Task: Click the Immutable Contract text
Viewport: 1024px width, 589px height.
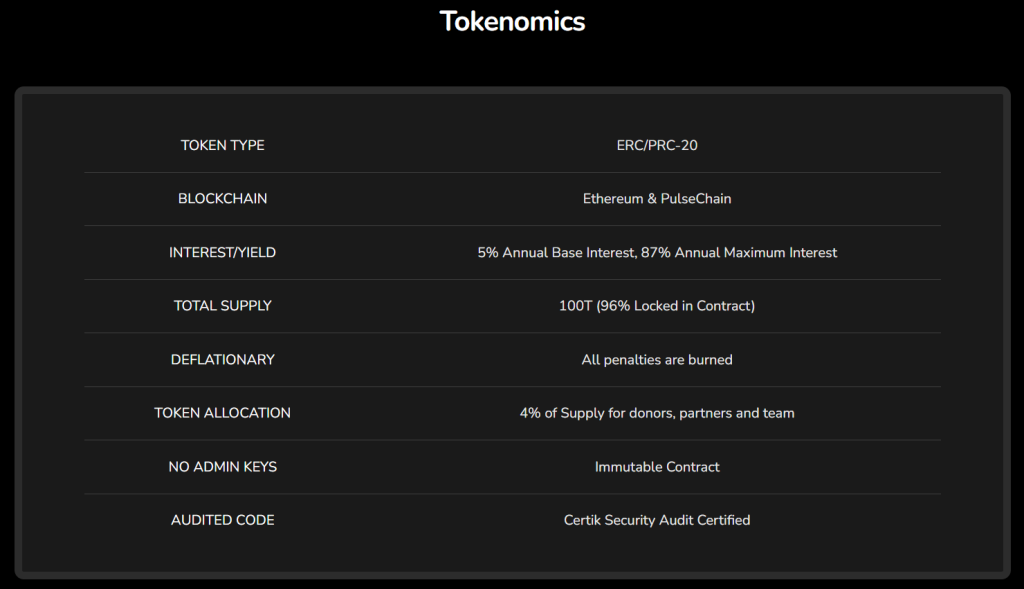Action: coord(657,466)
